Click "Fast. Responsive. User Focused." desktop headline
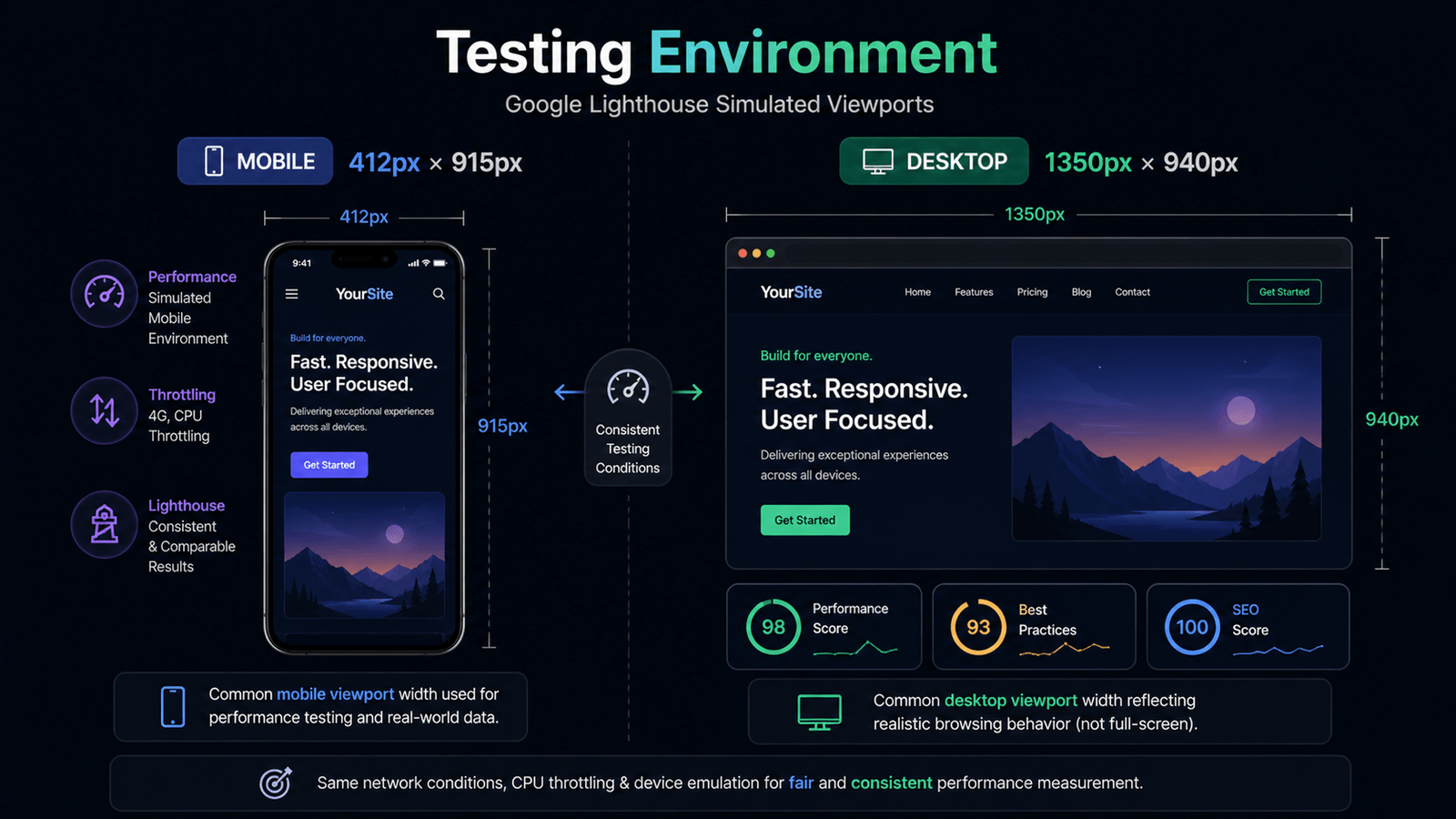The height and width of the screenshot is (819, 1456). 864,404
